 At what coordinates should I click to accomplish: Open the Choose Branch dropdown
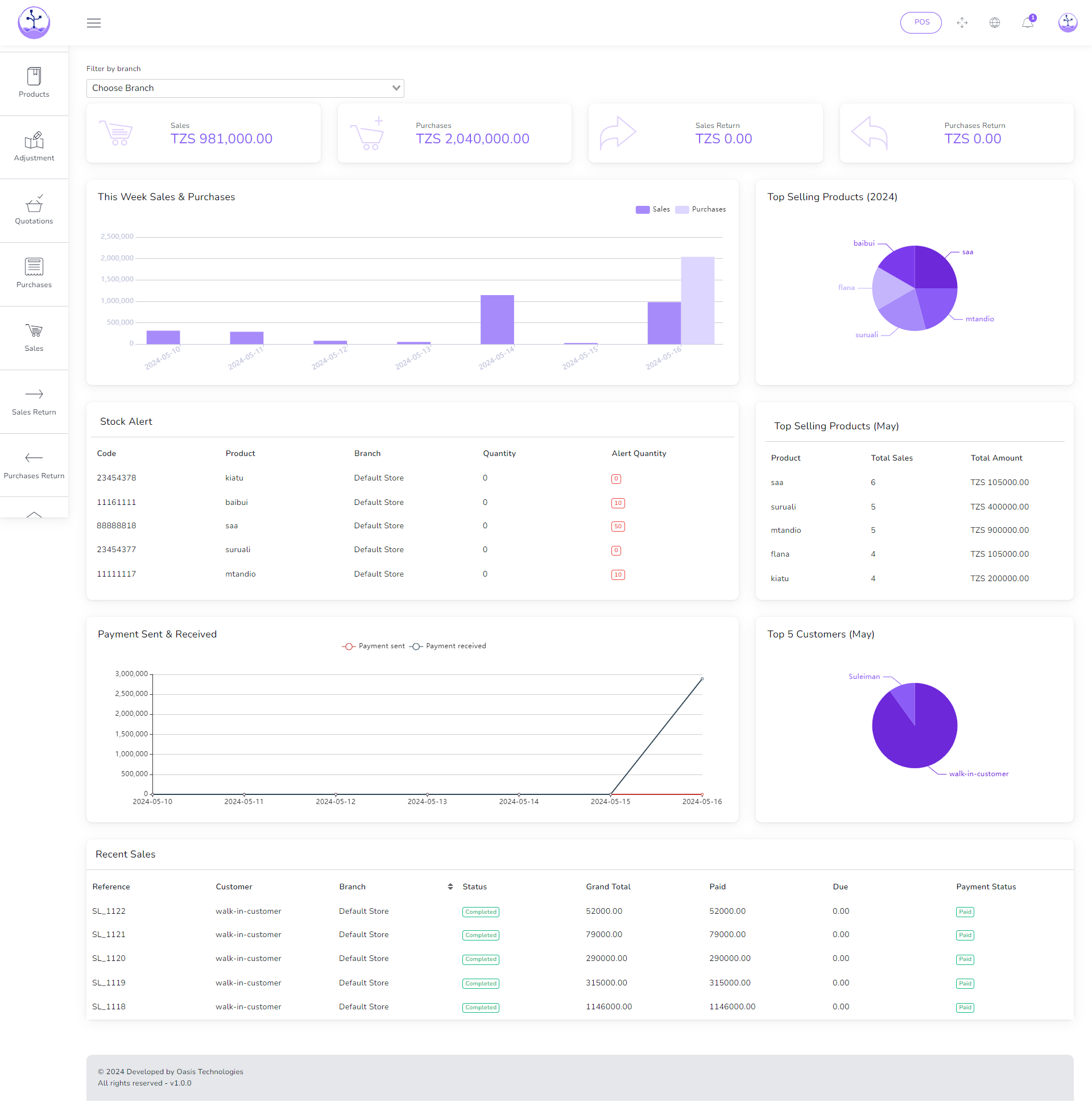(245, 88)
